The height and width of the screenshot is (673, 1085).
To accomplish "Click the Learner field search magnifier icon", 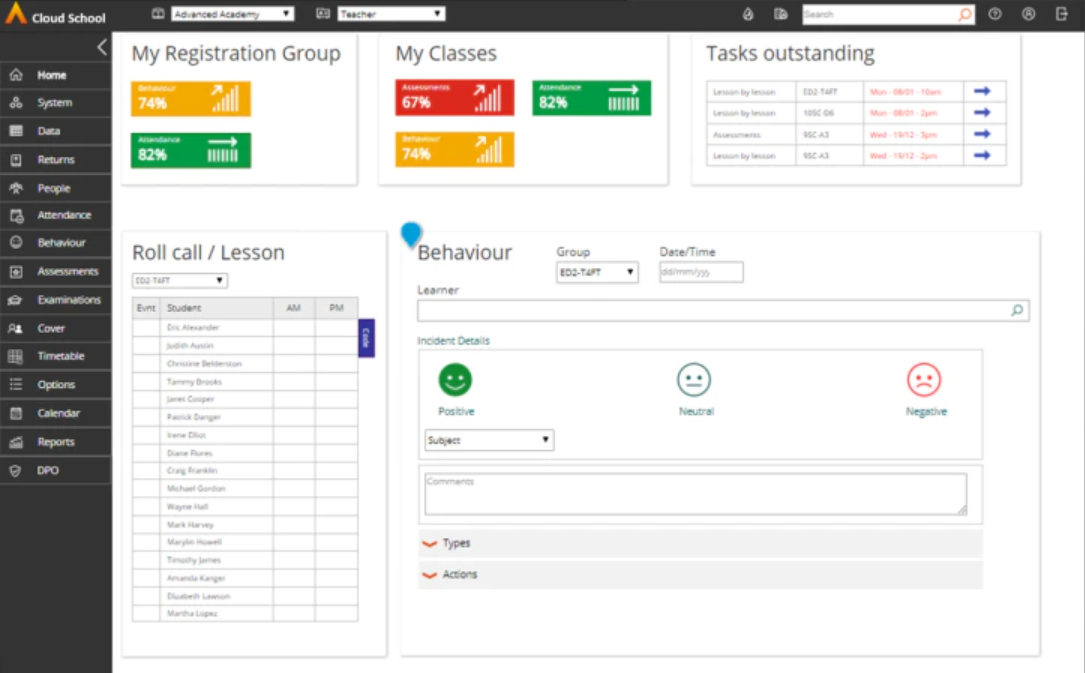I will [1017, 311].
